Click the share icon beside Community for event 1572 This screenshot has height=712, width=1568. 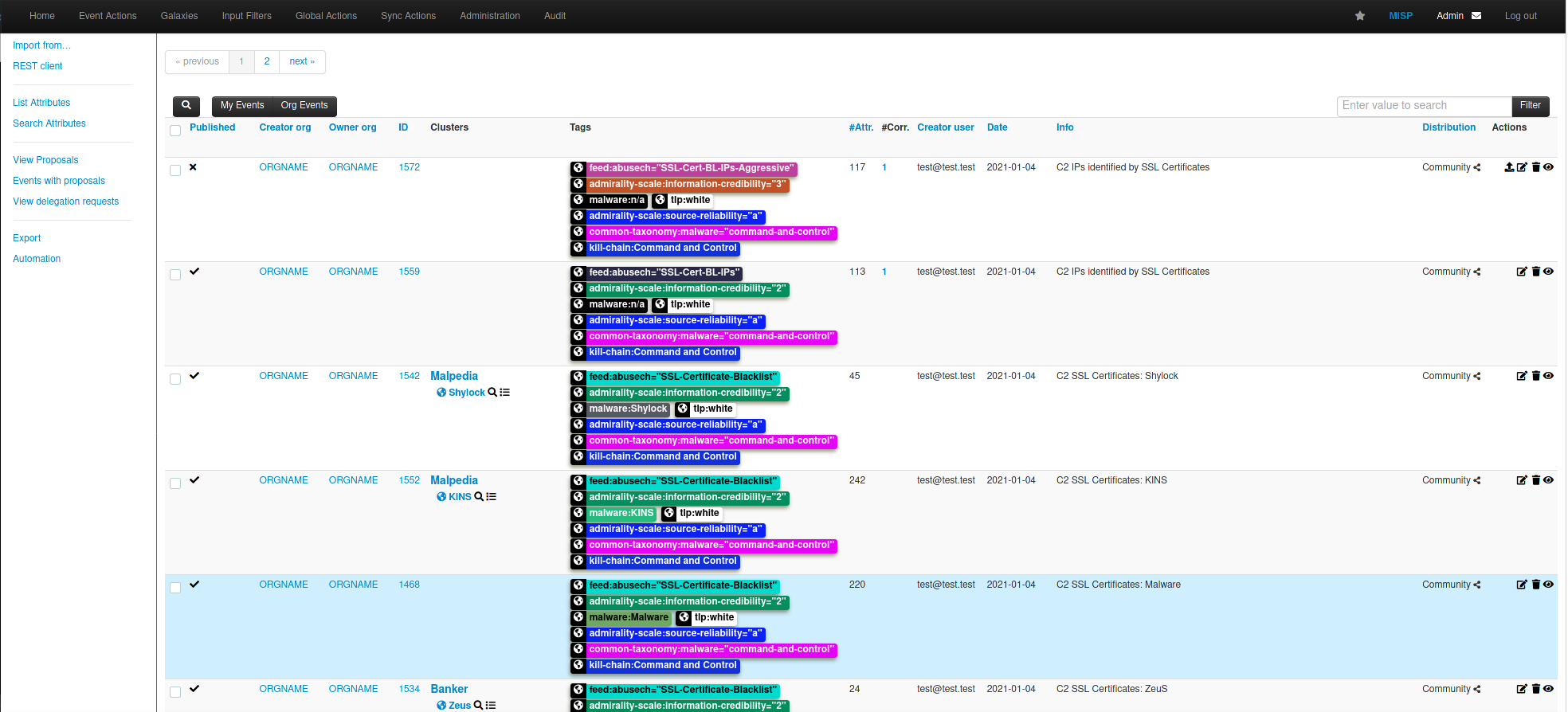[x=1477, y=167]
